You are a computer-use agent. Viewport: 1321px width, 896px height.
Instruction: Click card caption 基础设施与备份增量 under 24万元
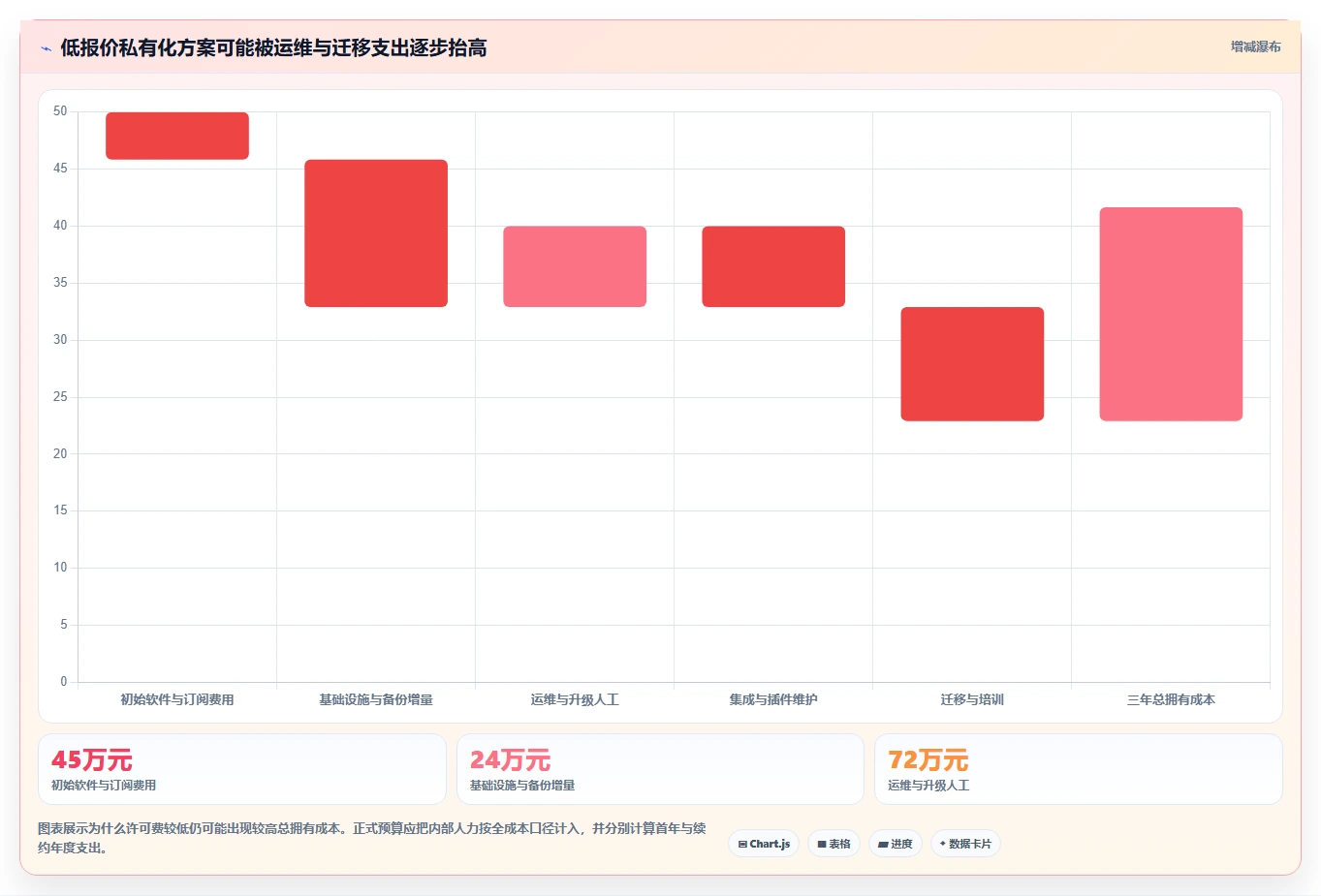coord(522,786)
